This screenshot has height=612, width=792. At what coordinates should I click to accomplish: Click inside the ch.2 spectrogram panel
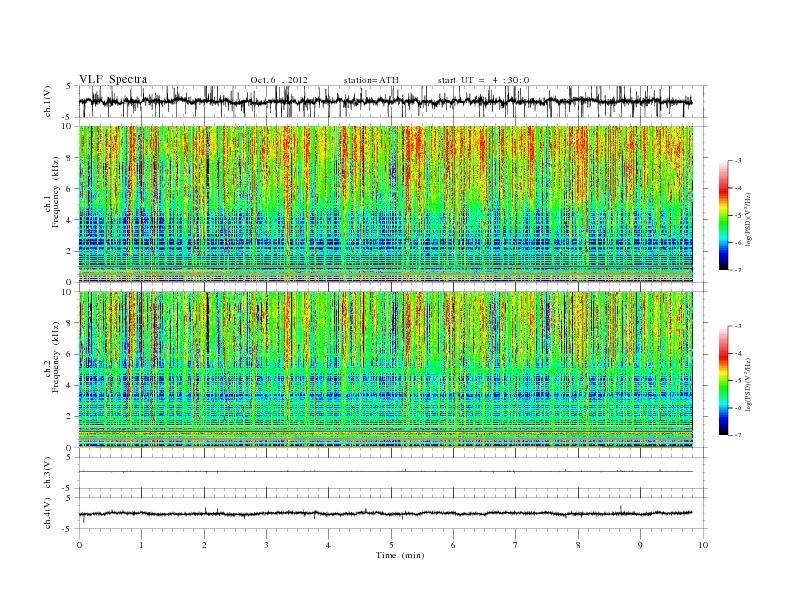[x=385, y=369]
